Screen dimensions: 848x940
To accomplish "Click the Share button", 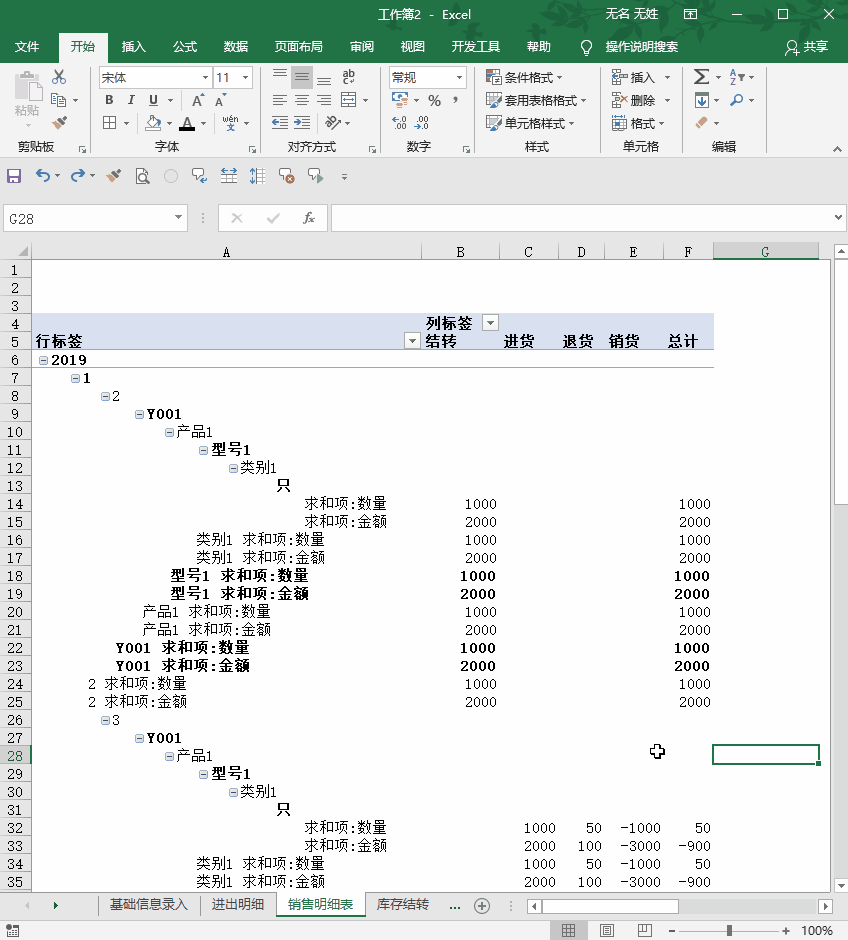I will point(807,47).
